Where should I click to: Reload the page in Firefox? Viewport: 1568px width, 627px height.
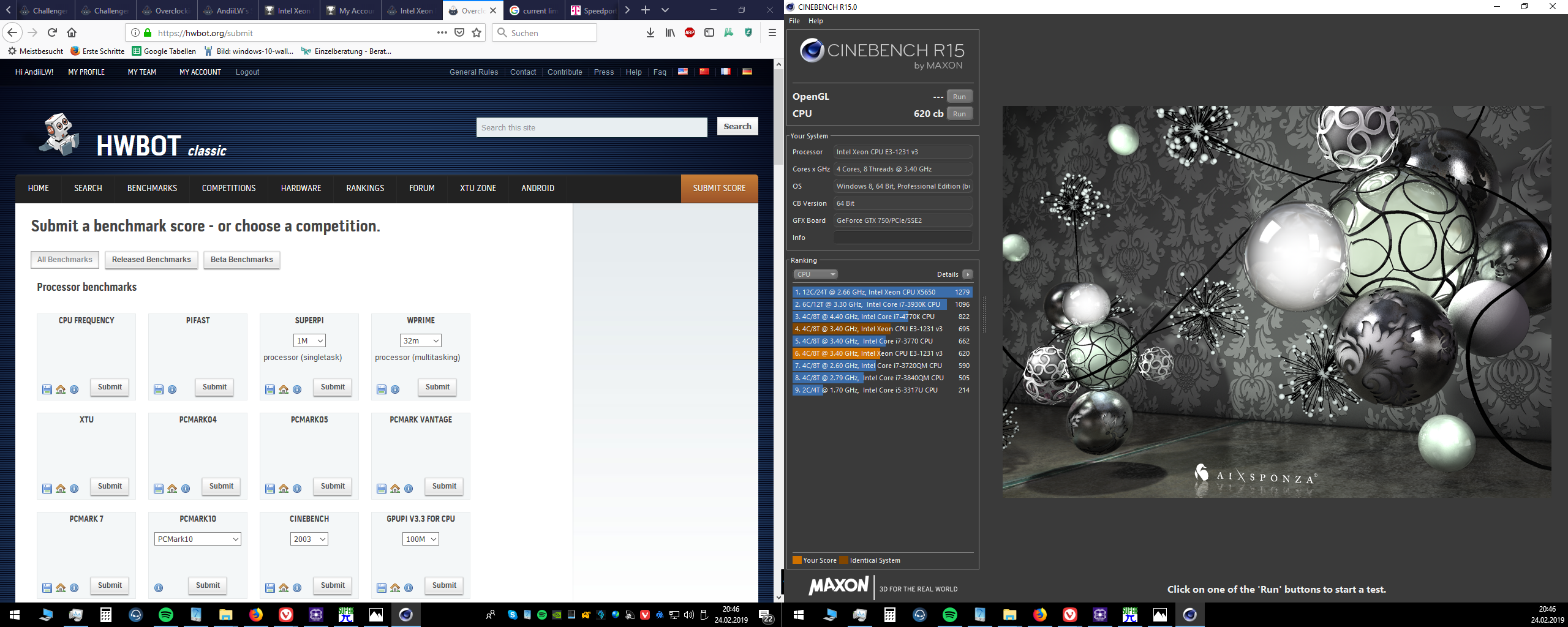[52, 32]
